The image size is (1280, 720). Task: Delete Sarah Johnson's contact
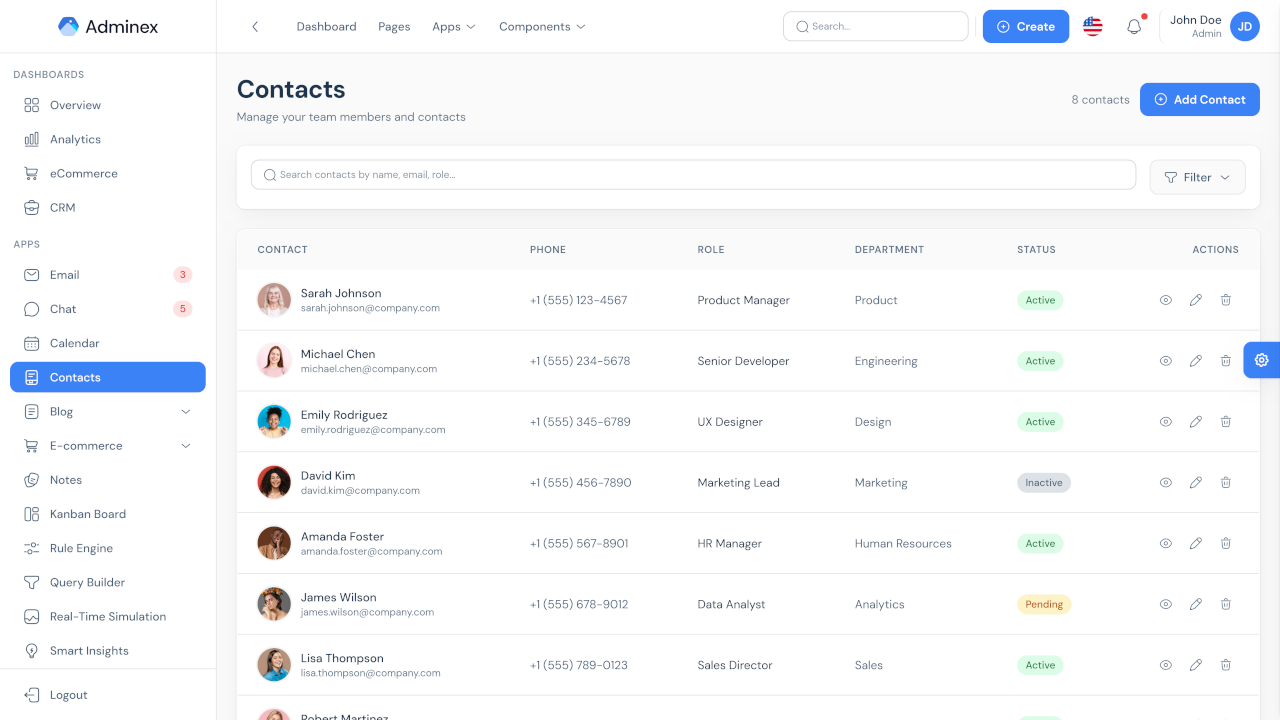coord(1226,300)
